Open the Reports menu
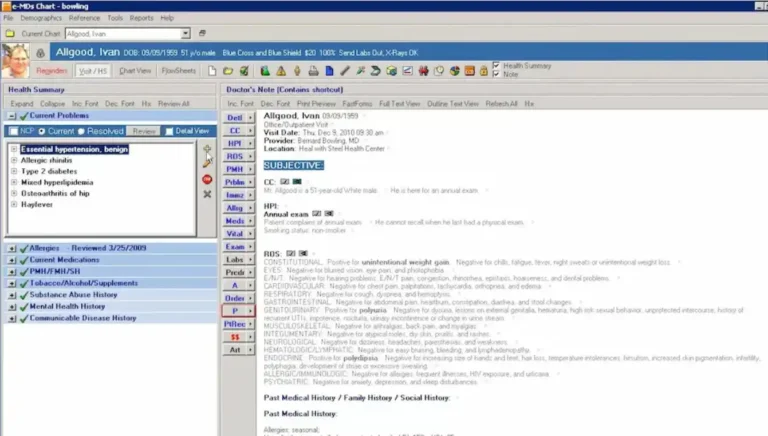 click(x=142, y=18)
